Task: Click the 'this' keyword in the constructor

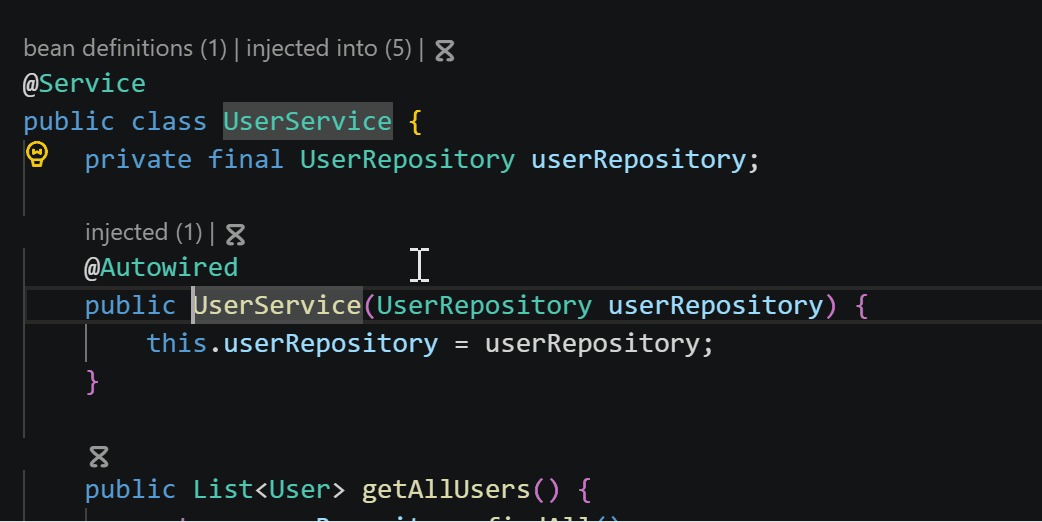Action: 177,343
